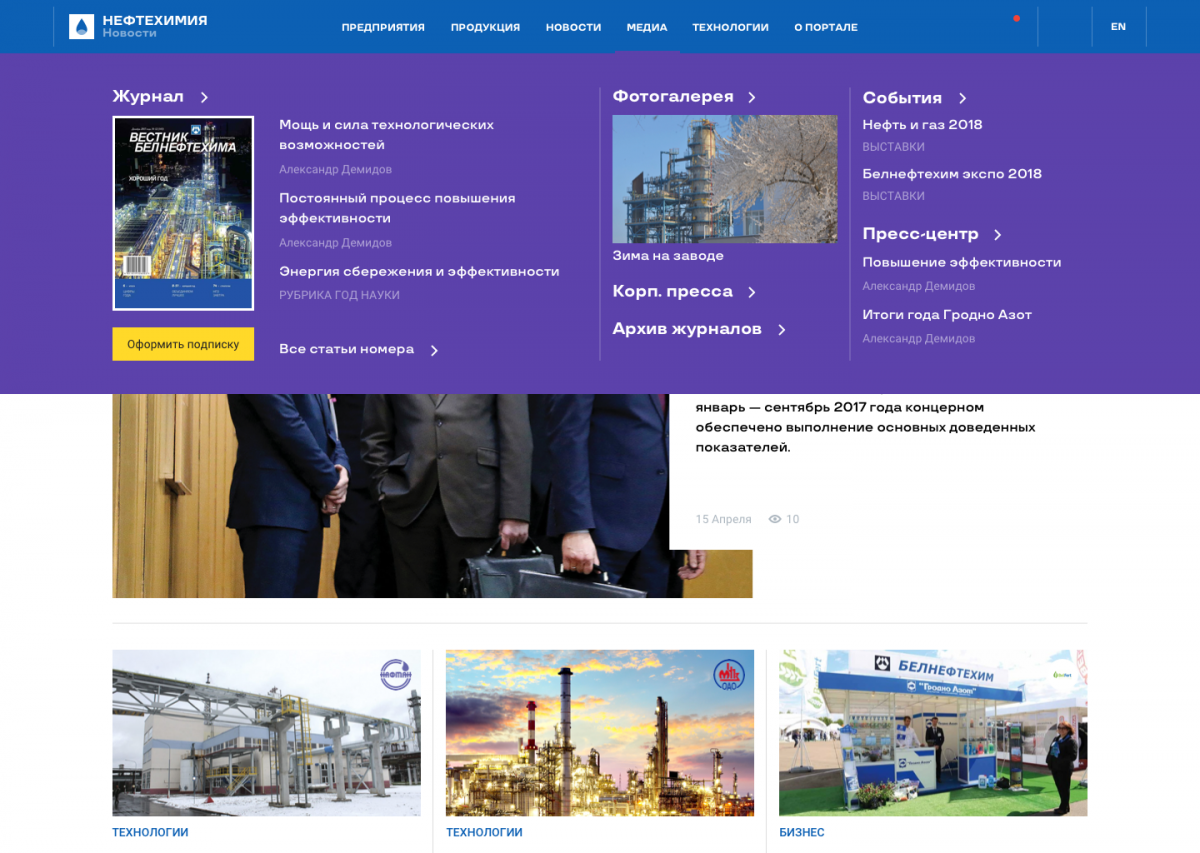This screenshot has width=1200, height=853.
Task: Click the Нефтехимия Новости site title
Action: click(x=154, y=26)
